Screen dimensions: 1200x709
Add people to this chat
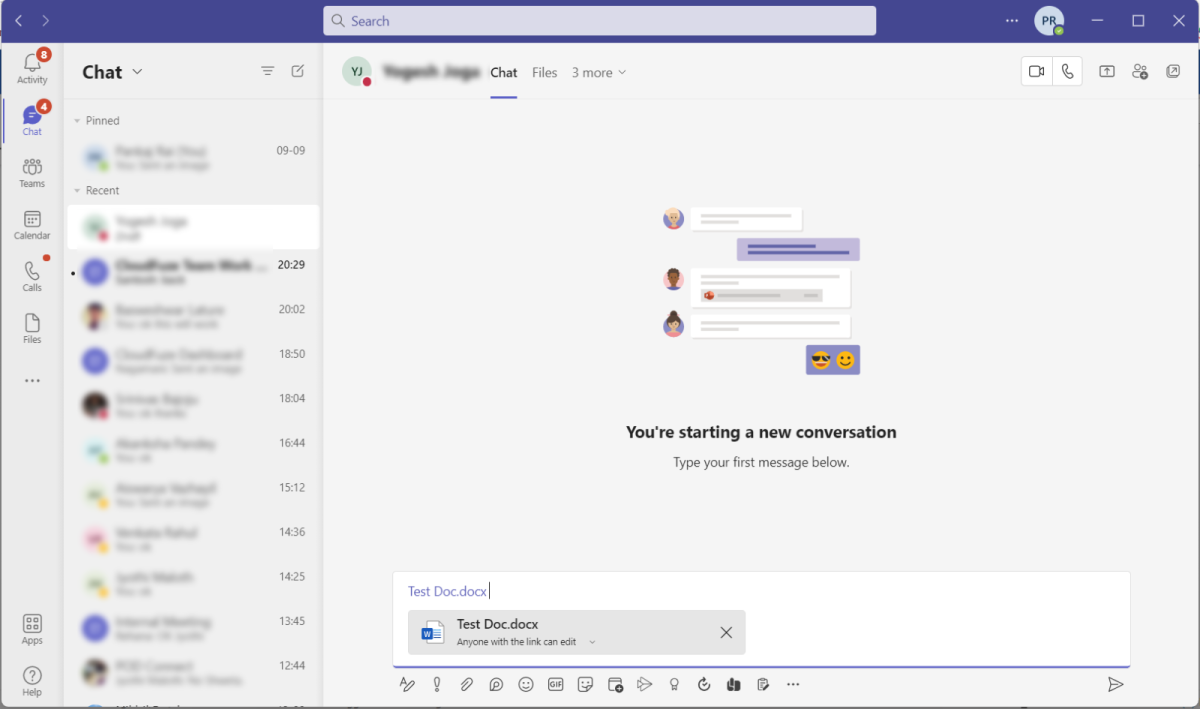click(1140, 72)
